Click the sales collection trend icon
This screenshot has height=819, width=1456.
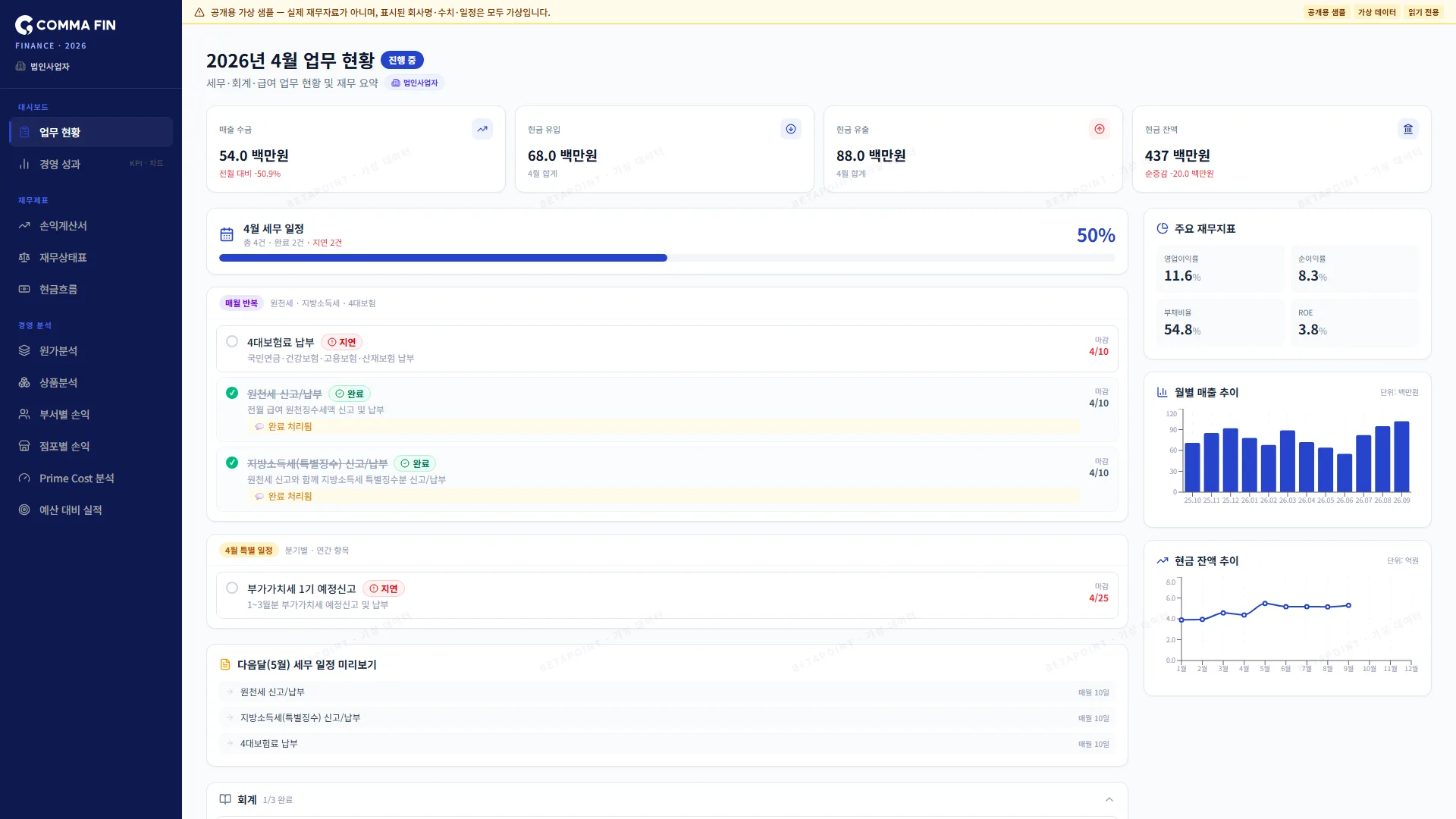[482, 129]
